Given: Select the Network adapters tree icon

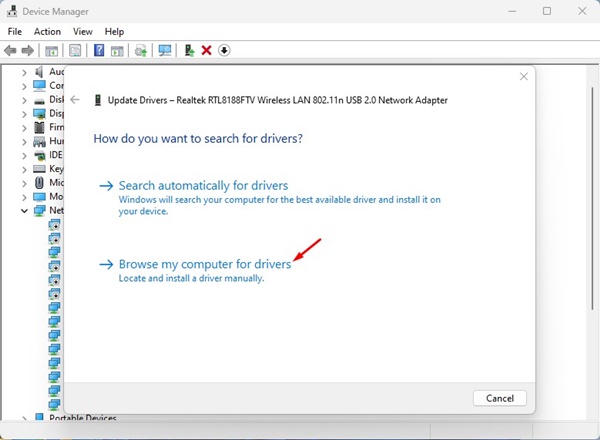Looking at the screenshot, I should pos(39,210).
